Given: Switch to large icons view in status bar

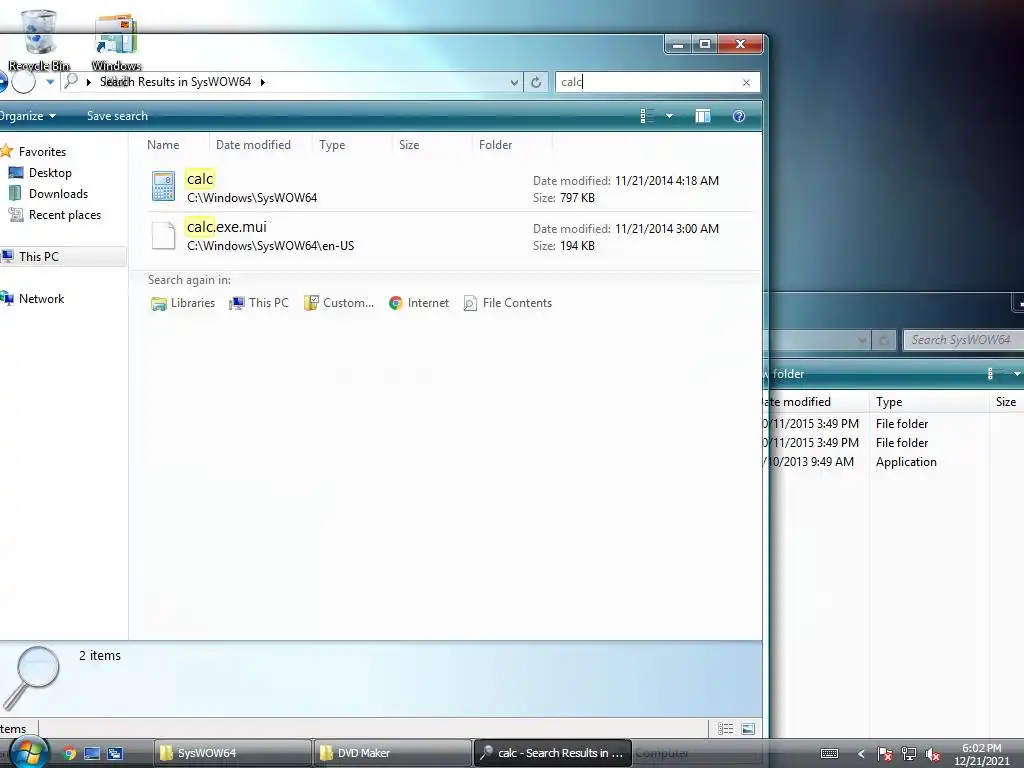Looking at the screenshot, I should pos(748,728).
